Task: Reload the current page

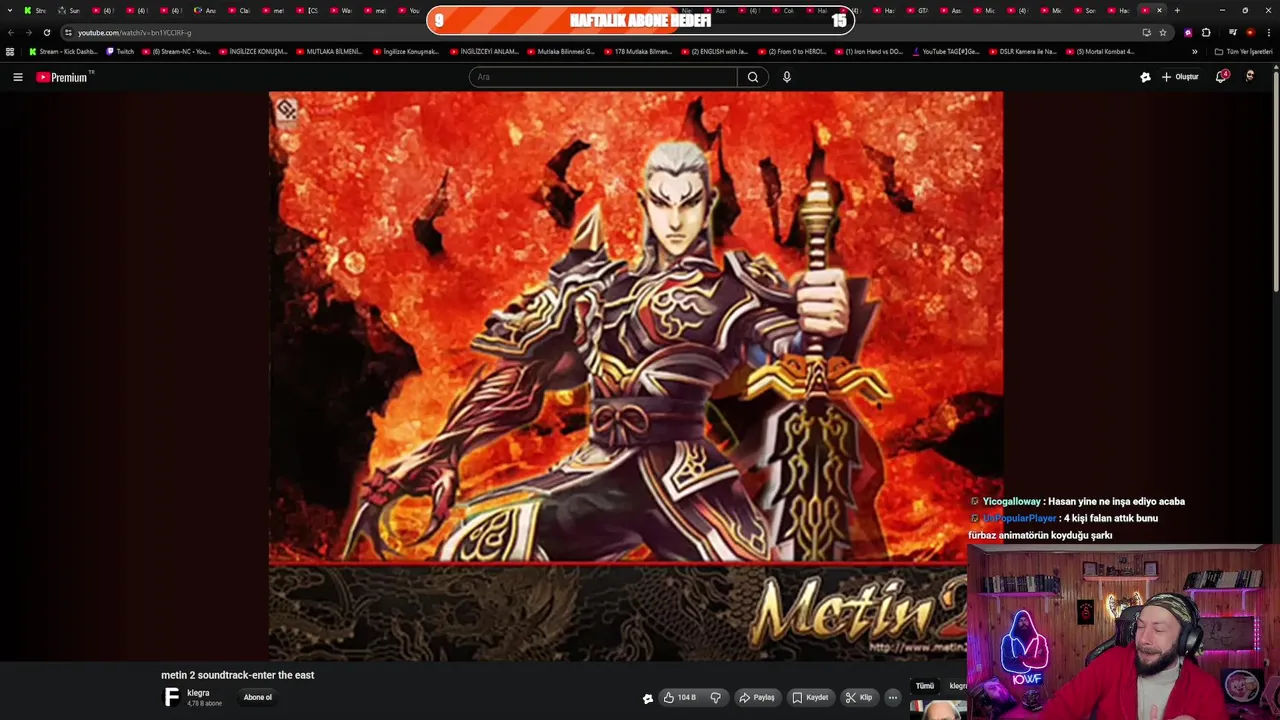Action: pyautogui.click(x=46, y=32)
